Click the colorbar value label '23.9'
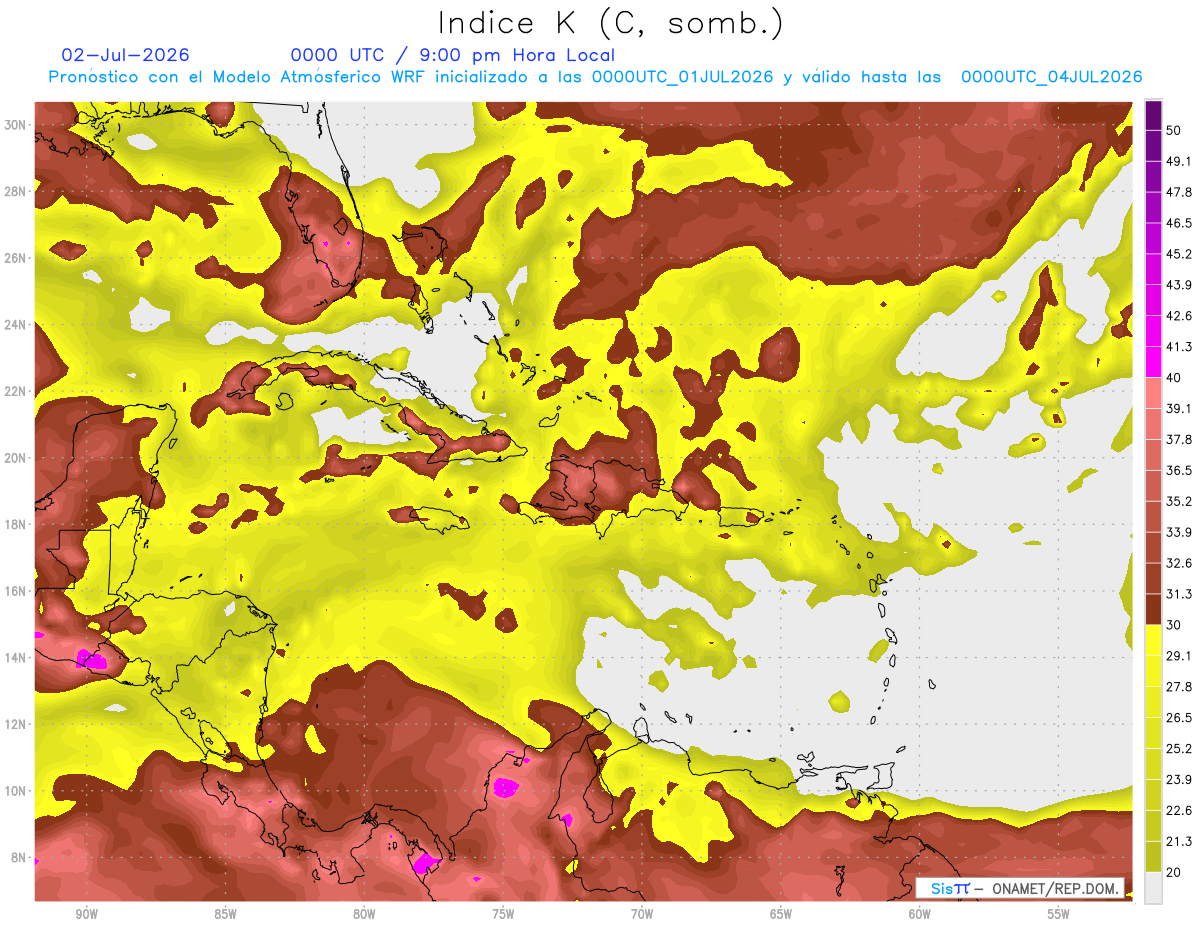The height and width of the screenshot is (927, 1200). [x=1179, y=779]
